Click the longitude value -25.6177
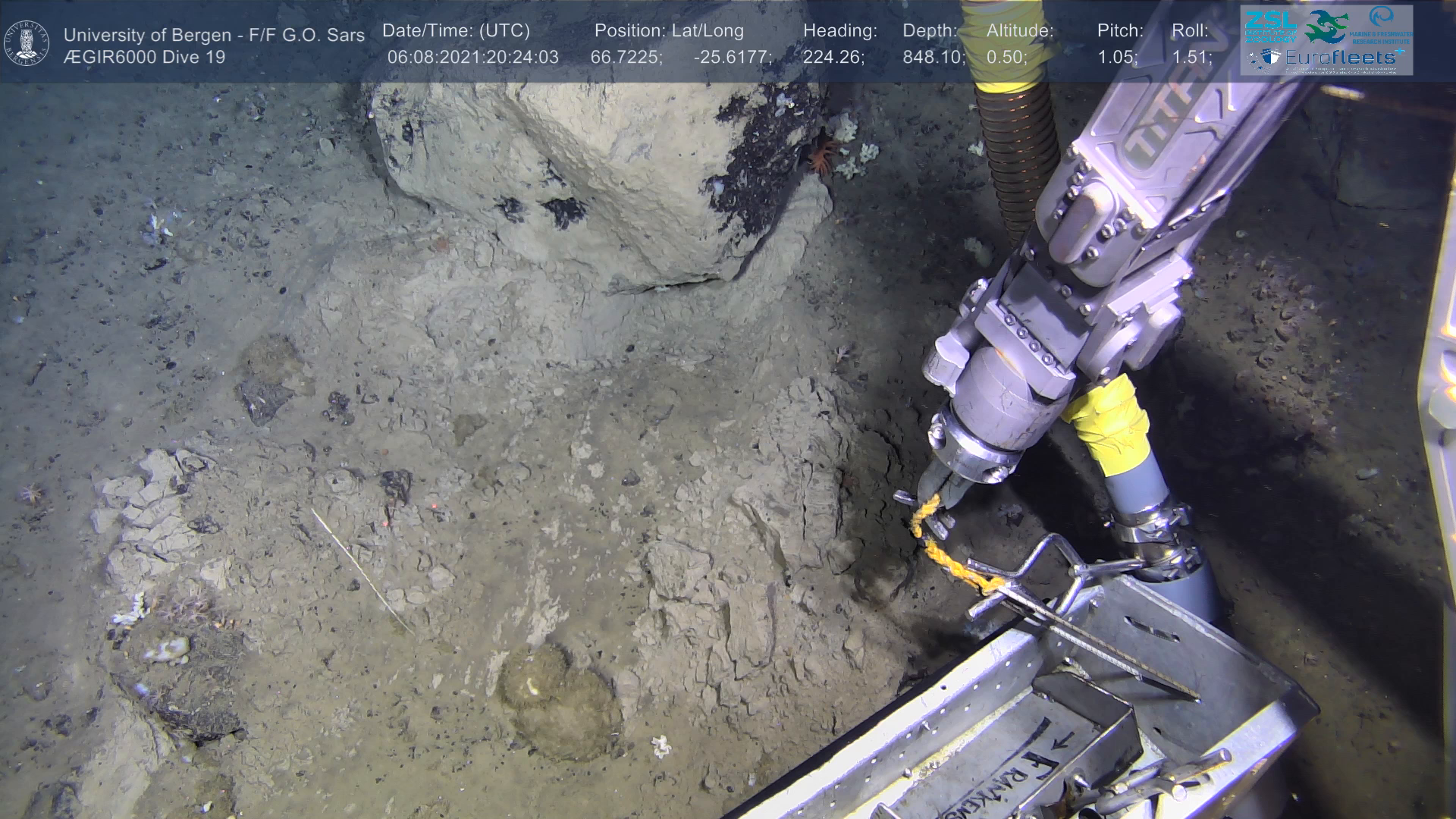 tap(732, 58)
